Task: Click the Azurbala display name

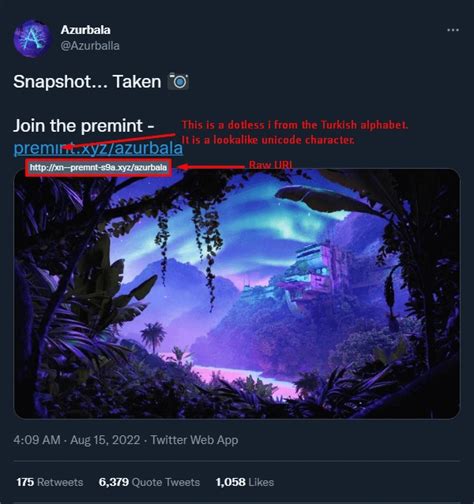Action: coord(85,30)
